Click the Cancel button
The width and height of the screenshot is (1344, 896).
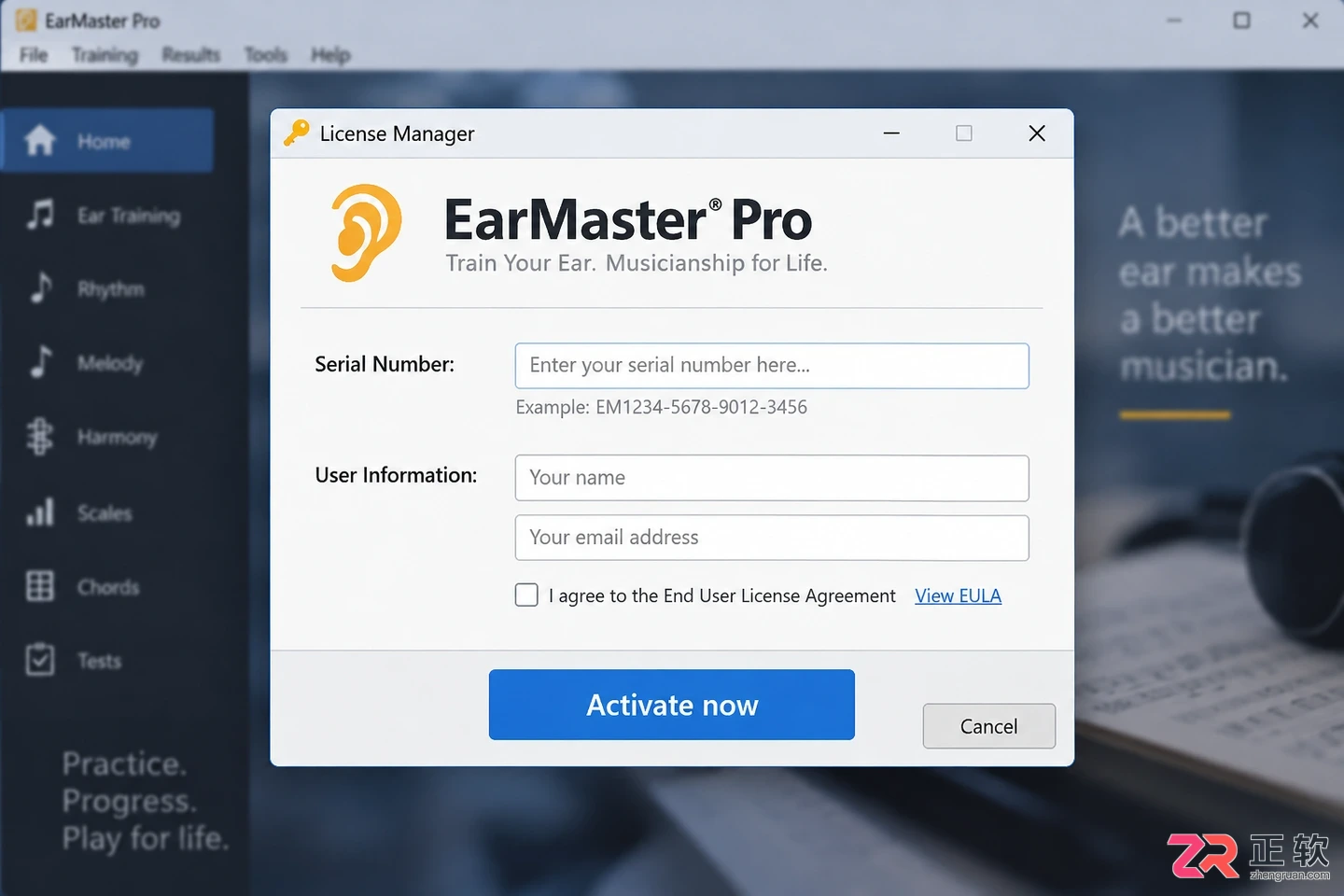(989, 726)
